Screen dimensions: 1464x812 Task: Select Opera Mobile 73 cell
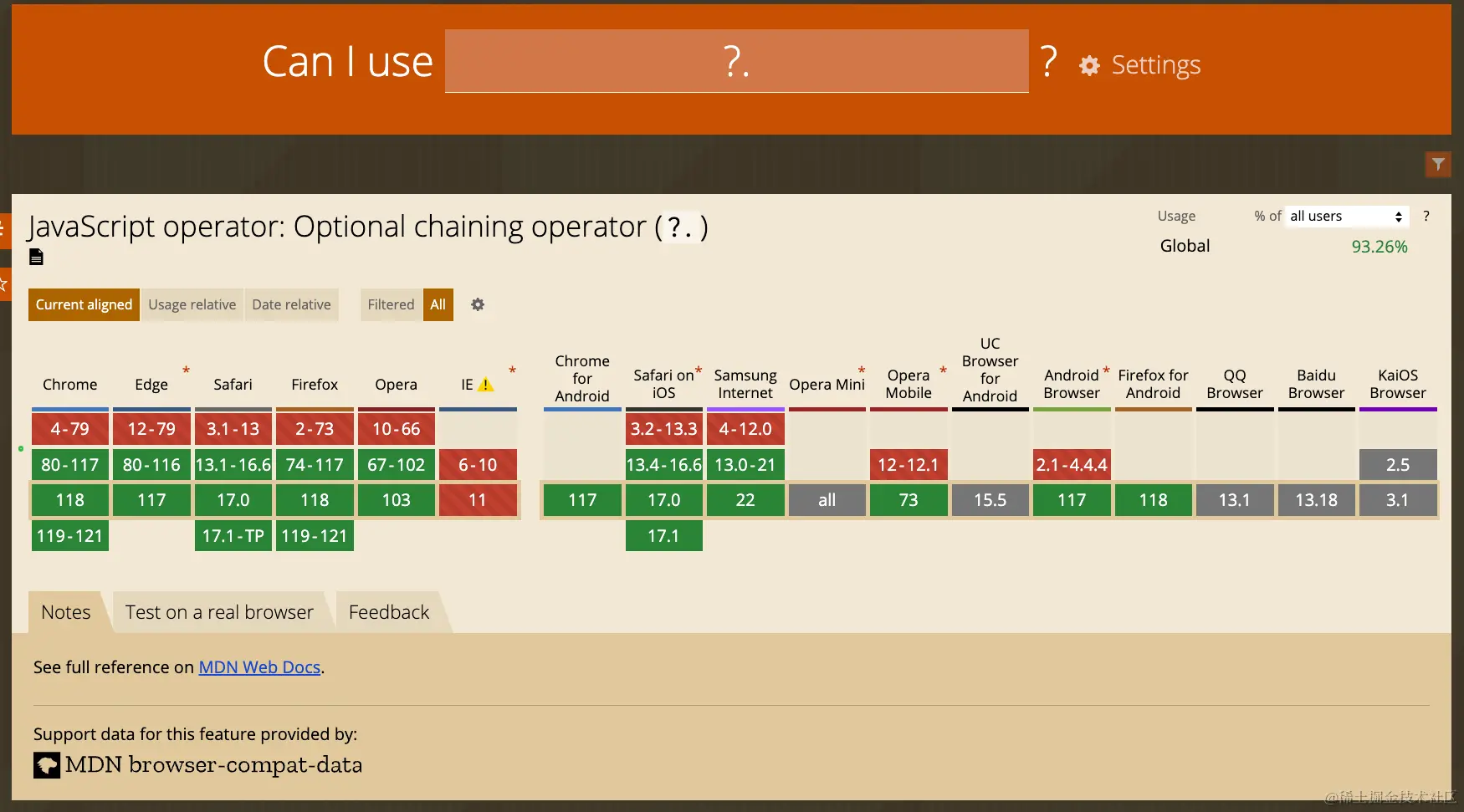pos(909,500)
